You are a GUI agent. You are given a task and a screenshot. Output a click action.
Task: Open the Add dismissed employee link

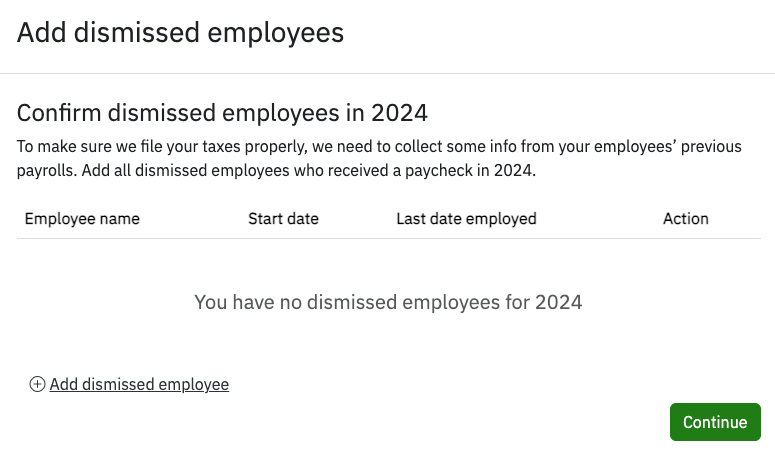pos(139,384)
